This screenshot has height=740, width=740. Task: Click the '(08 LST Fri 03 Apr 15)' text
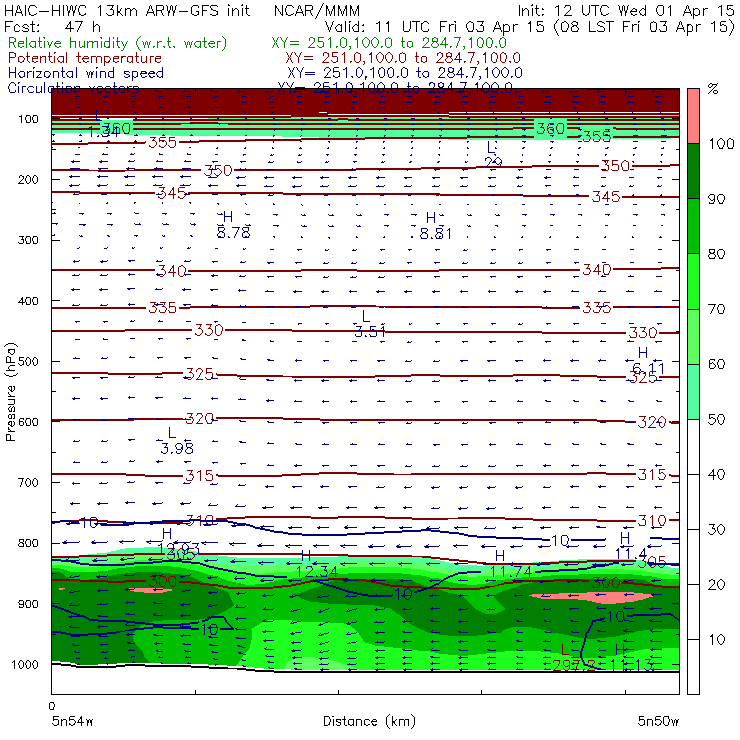click(x=644, y=27)
